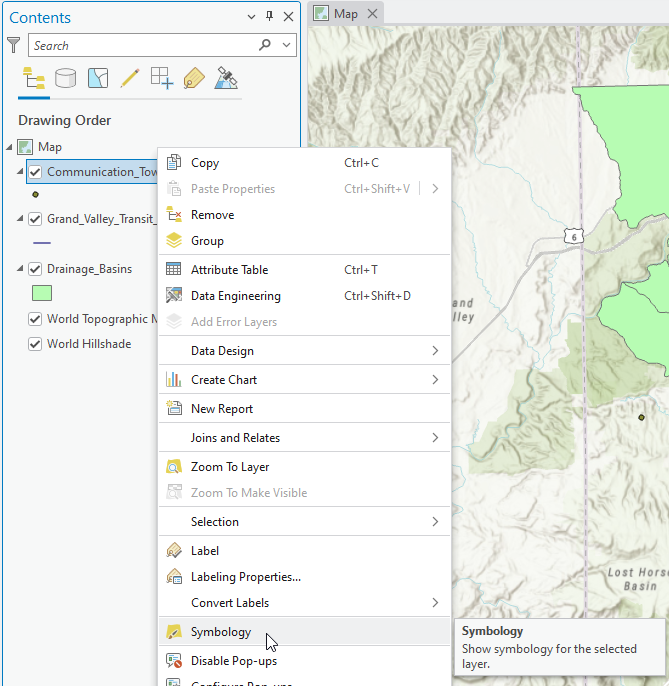Click the List By Editing pencil icon

click(130, 79)
